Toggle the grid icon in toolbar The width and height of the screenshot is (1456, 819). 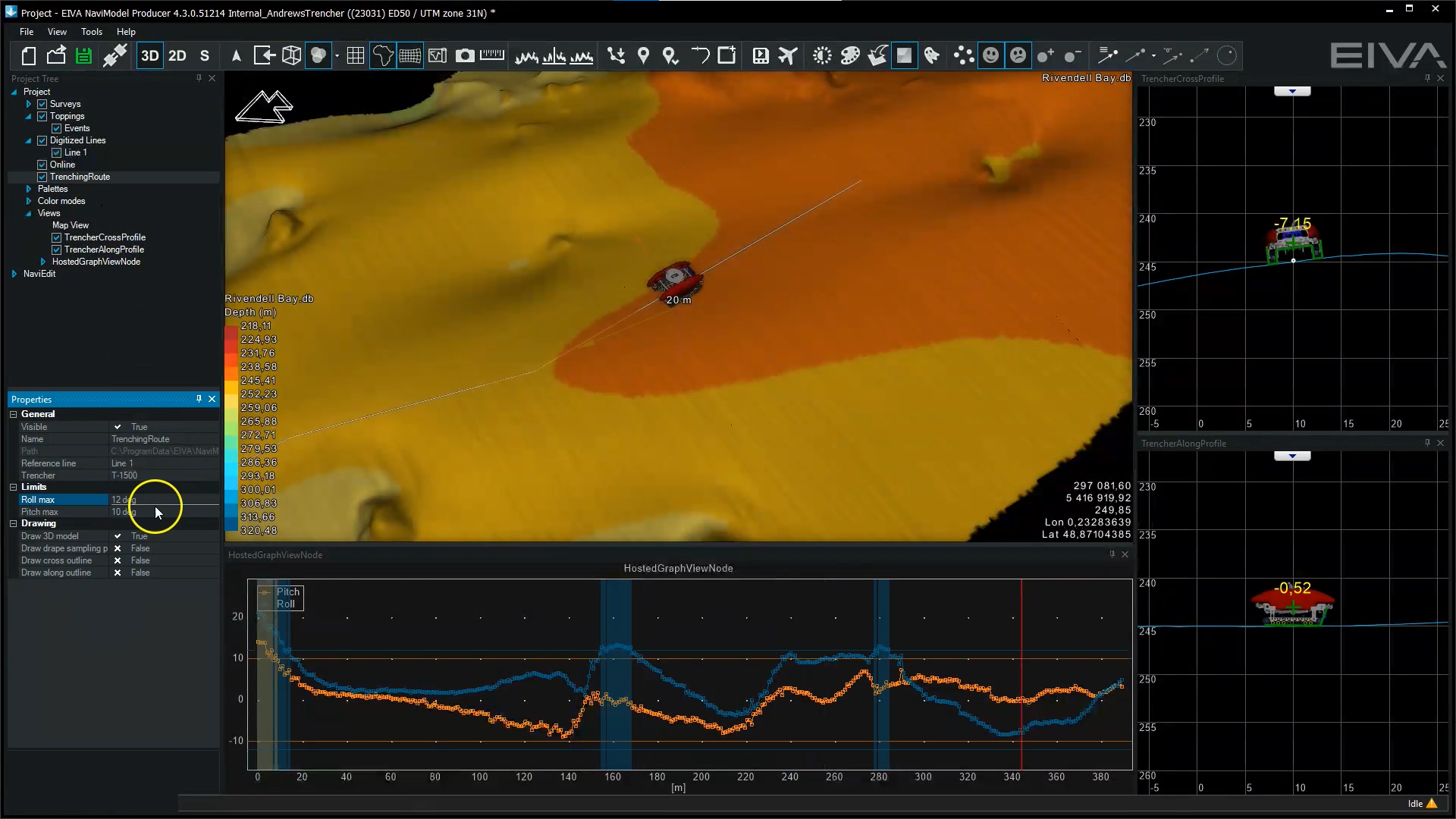(x=355, y=55)
